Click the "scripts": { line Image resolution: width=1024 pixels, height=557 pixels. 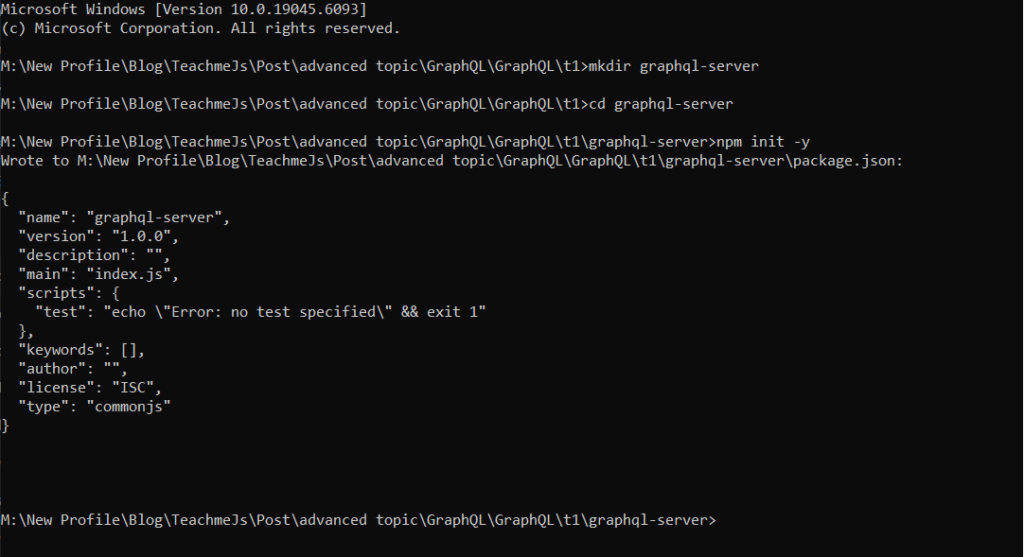[69, 293]
